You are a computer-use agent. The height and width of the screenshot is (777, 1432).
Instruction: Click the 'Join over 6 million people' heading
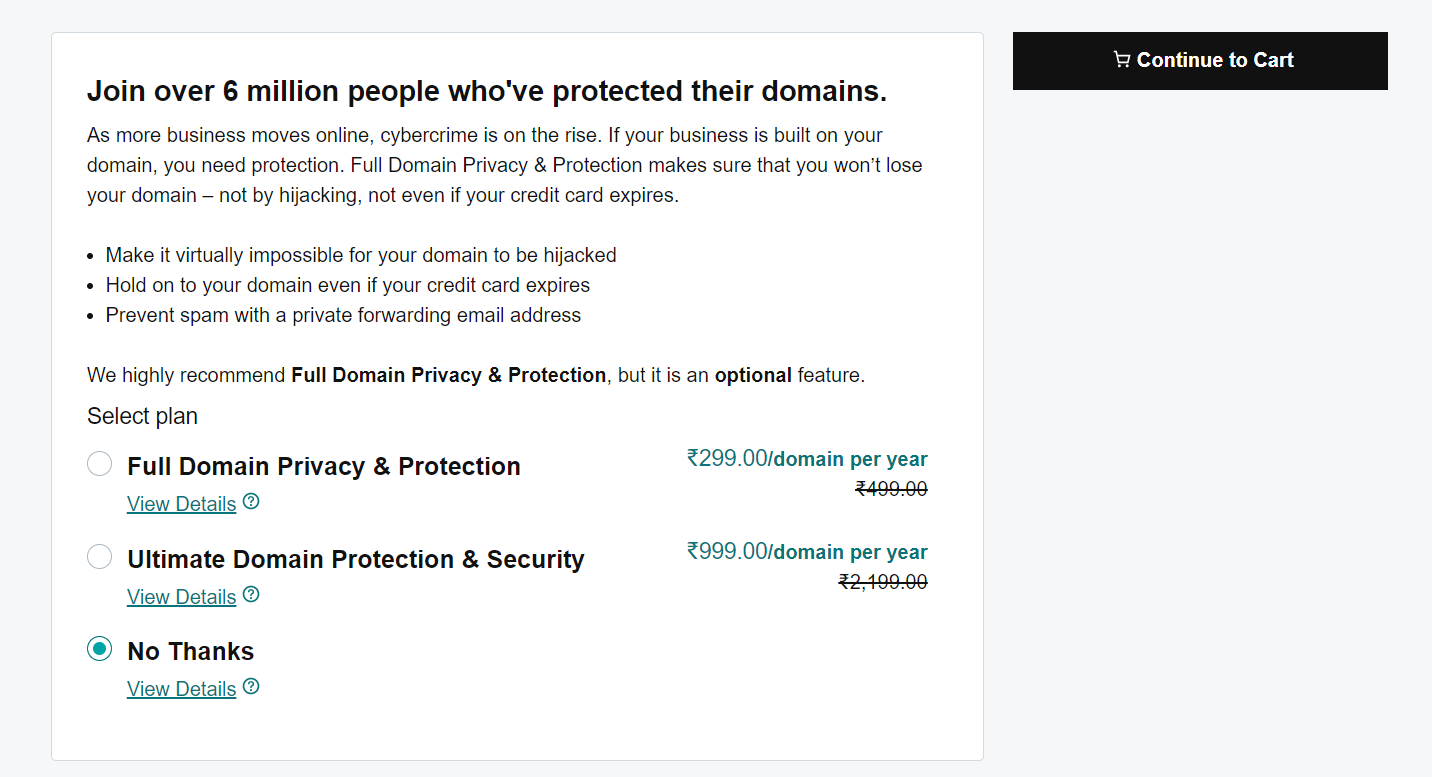487,92
